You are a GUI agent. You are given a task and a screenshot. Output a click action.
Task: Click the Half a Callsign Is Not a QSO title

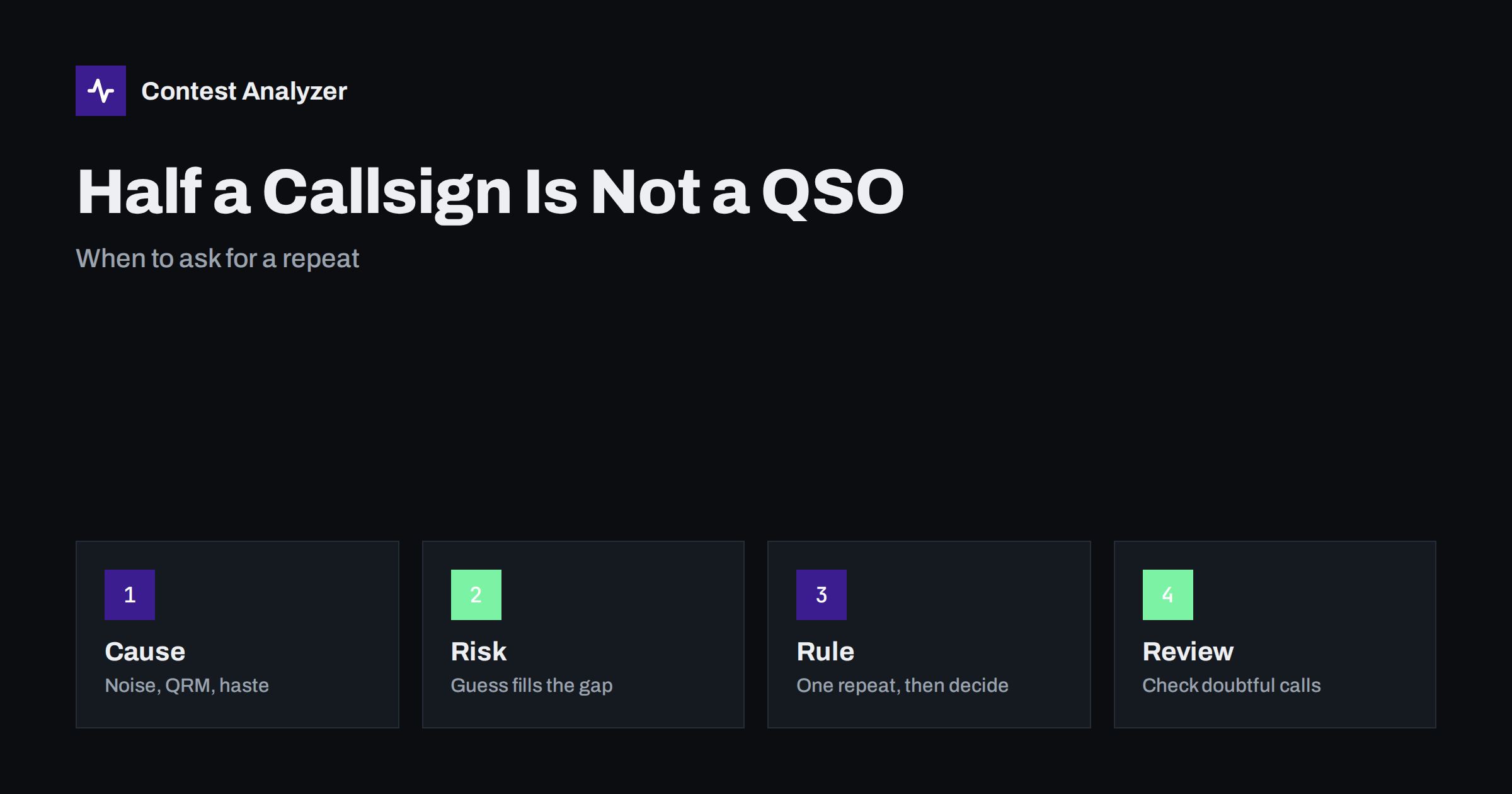[491, 192]
